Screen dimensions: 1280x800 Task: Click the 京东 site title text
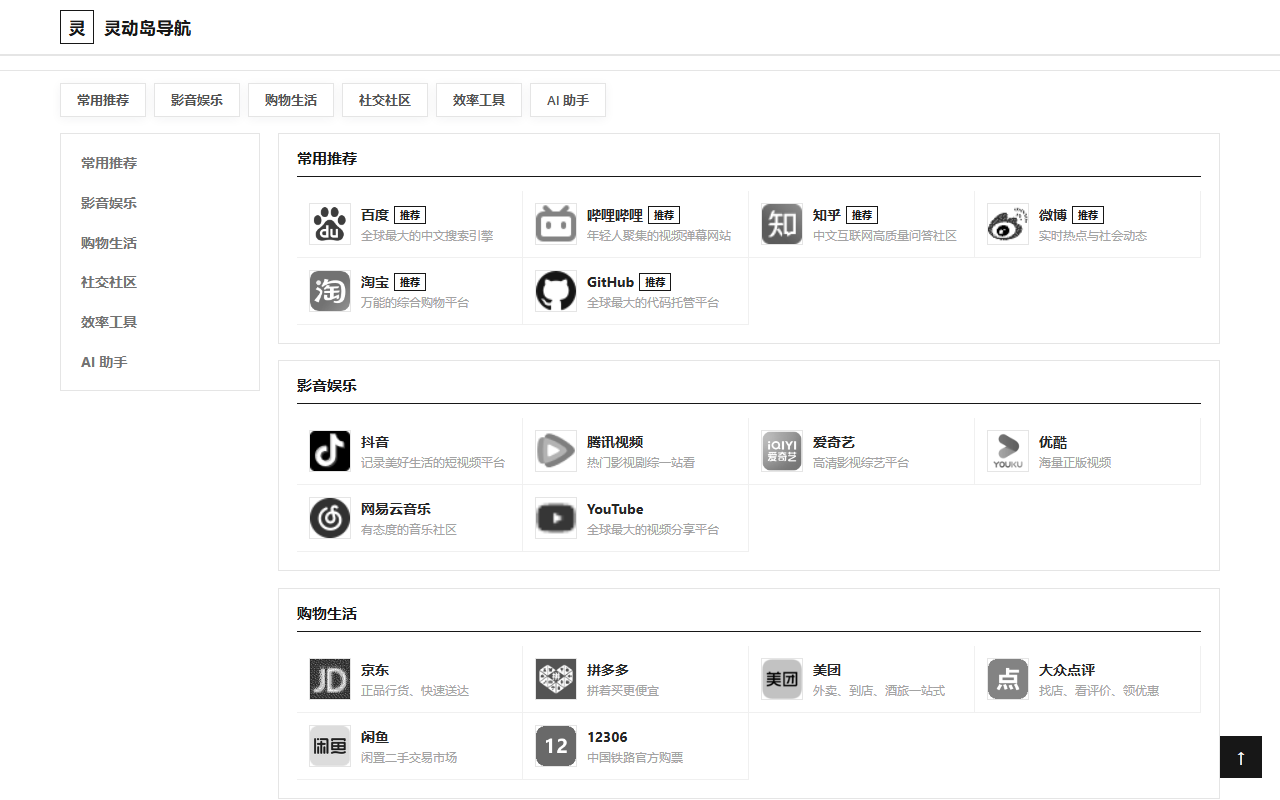click(x=375, y=670)
